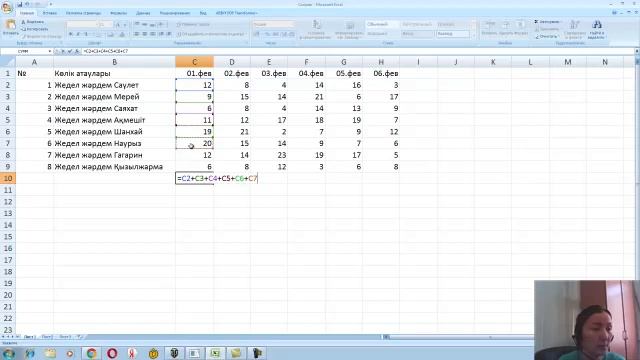This screenshot has width=640, height=360.
Task: Open Opera browser from the taskbar
Action: 112,353
